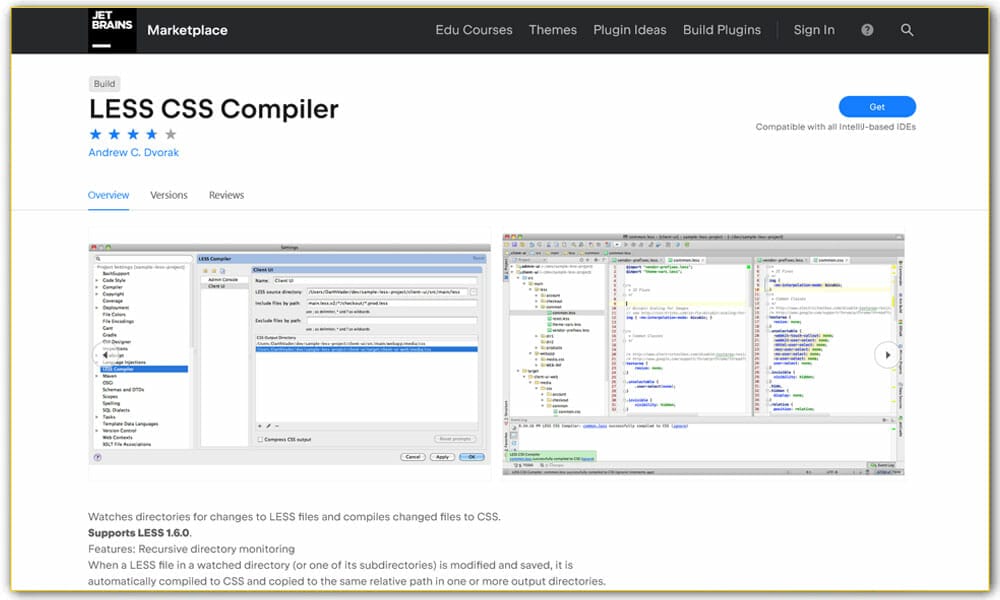Click the next-screenshot carousel arrow
Screen dimensions: 1000x600
point(884,354)
